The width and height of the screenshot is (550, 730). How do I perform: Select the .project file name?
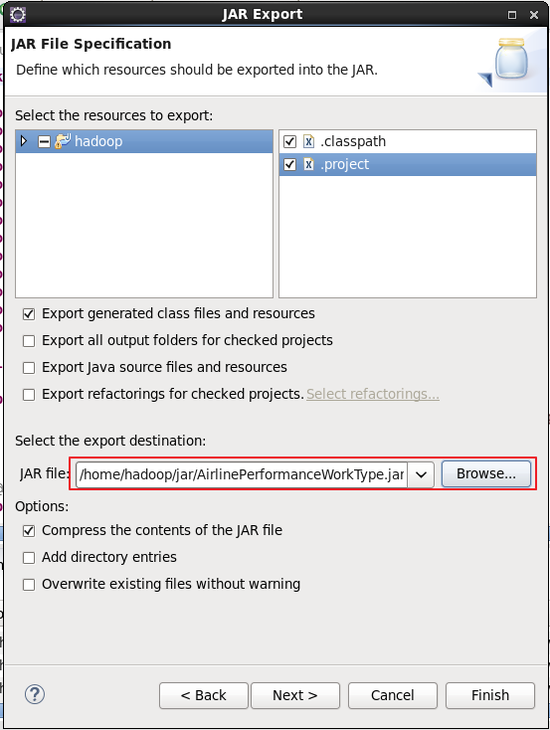point(345,164)
